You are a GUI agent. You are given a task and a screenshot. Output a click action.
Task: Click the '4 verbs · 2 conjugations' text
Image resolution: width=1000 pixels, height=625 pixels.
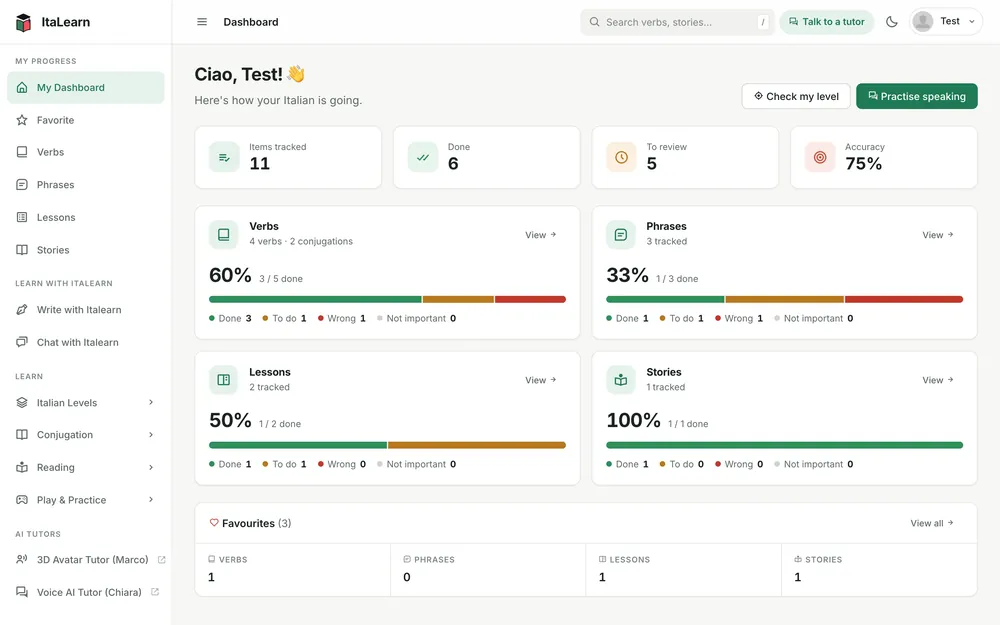(301, 241)
